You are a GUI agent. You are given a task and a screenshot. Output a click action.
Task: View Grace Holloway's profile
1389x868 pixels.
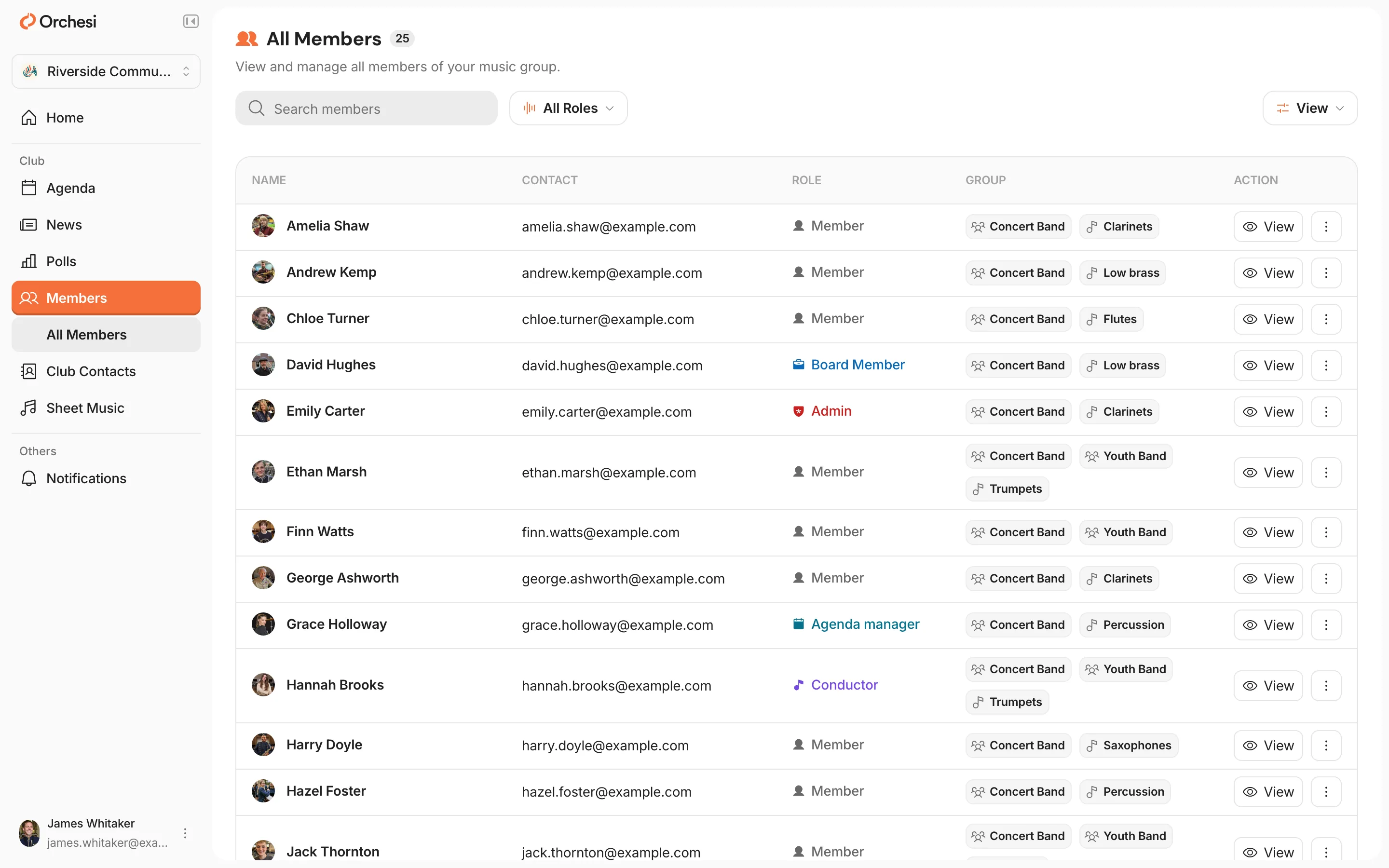click(1268, 625)
